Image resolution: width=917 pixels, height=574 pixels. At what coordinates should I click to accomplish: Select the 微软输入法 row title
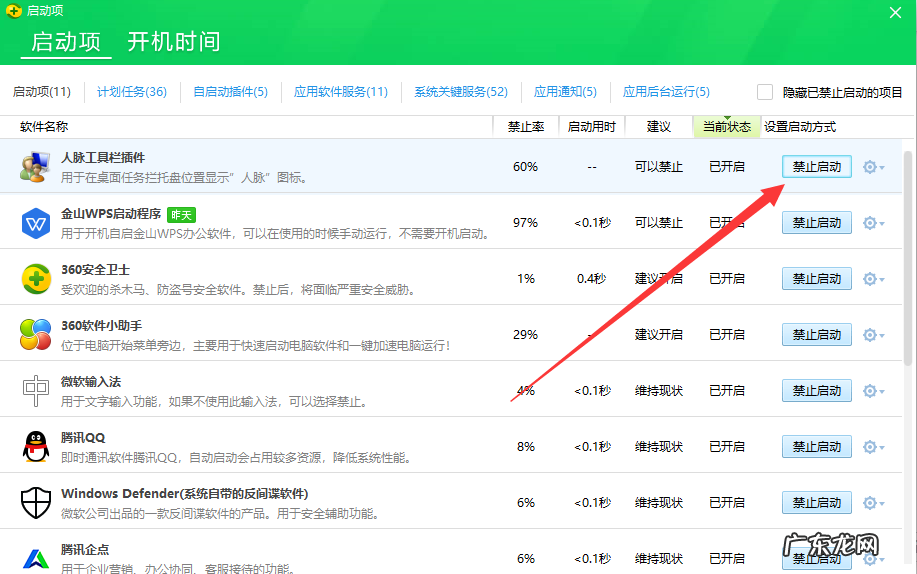tap(91, 382)
